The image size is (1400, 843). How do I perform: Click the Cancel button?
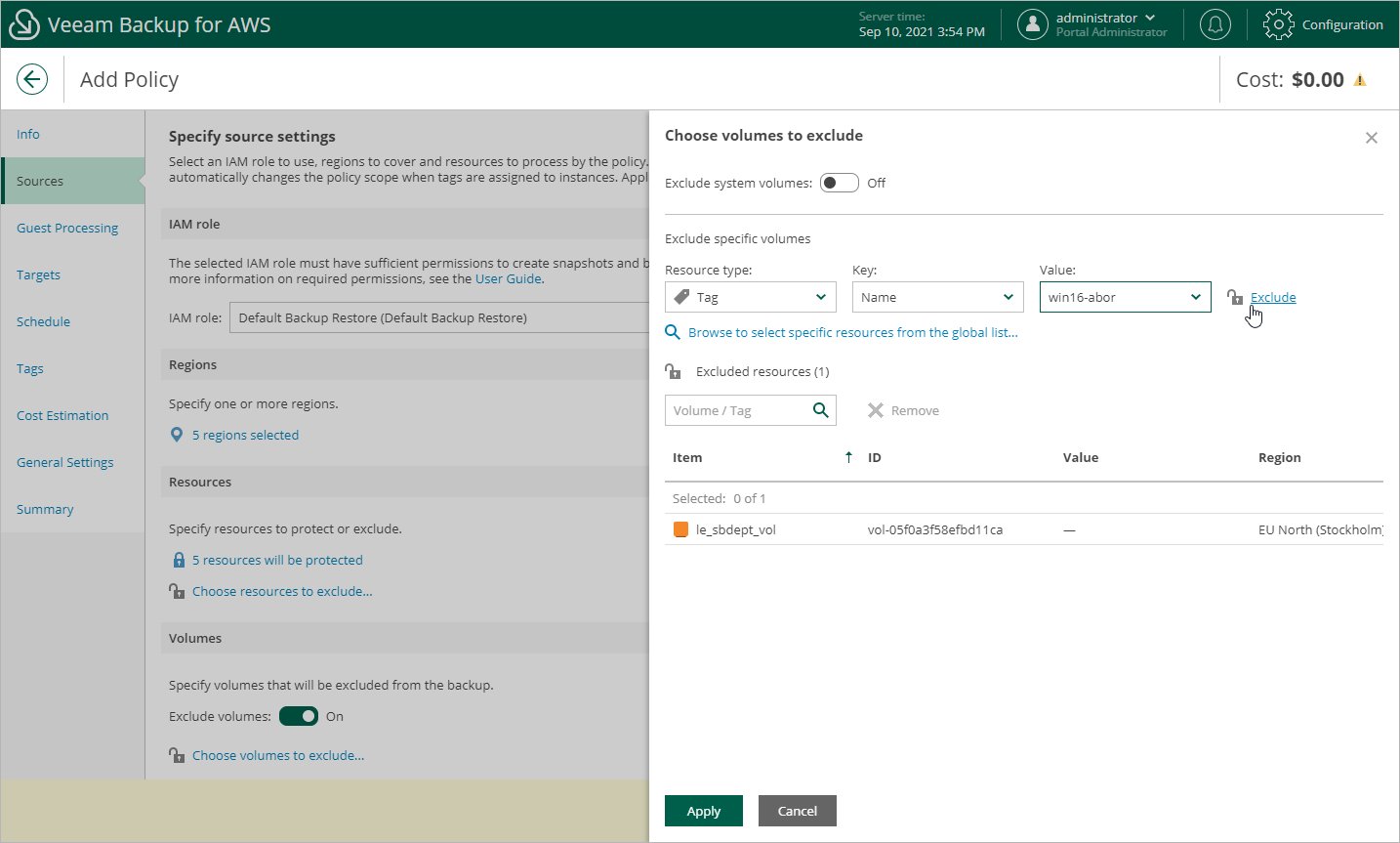click(798, 811)
